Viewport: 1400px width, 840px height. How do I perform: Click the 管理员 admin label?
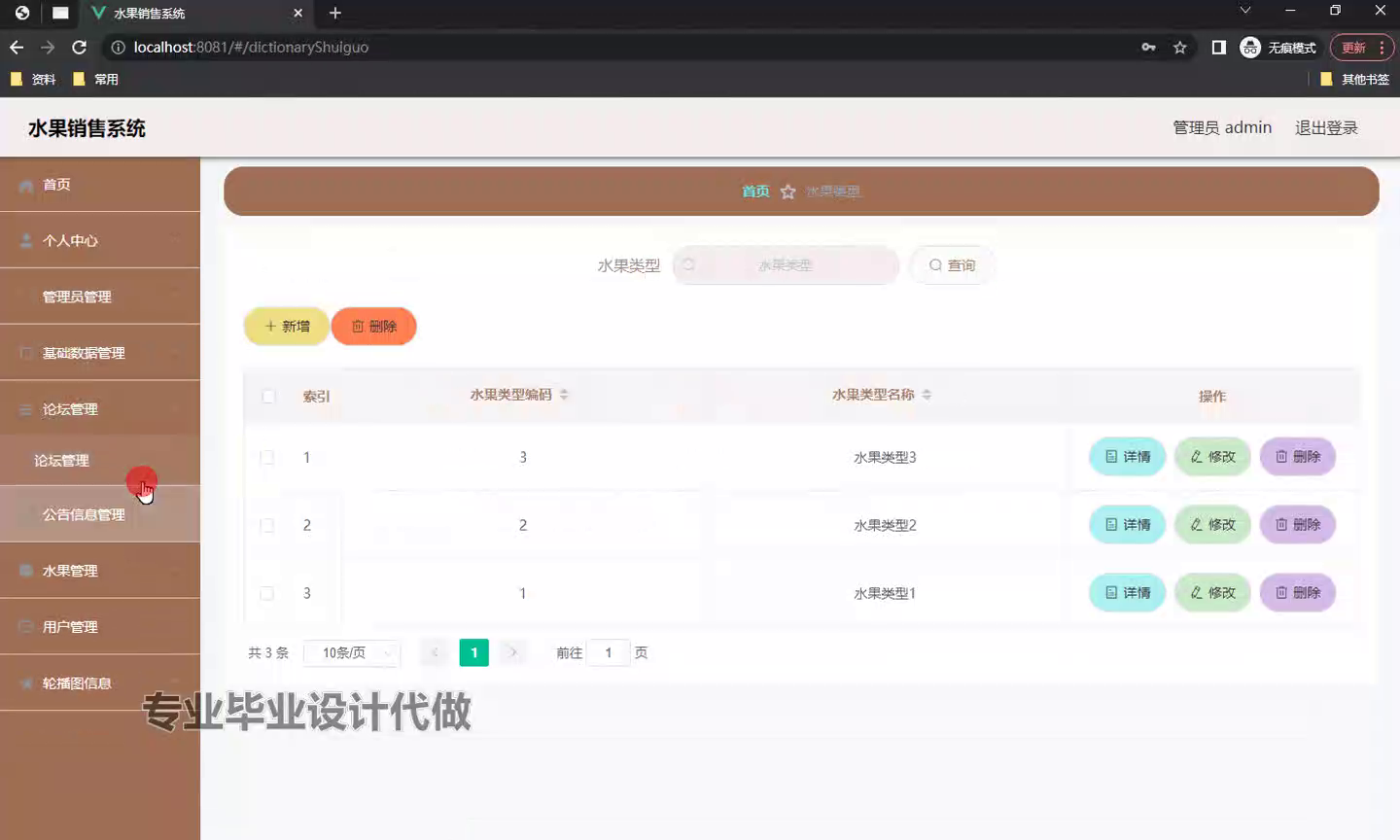(1222, 127)
